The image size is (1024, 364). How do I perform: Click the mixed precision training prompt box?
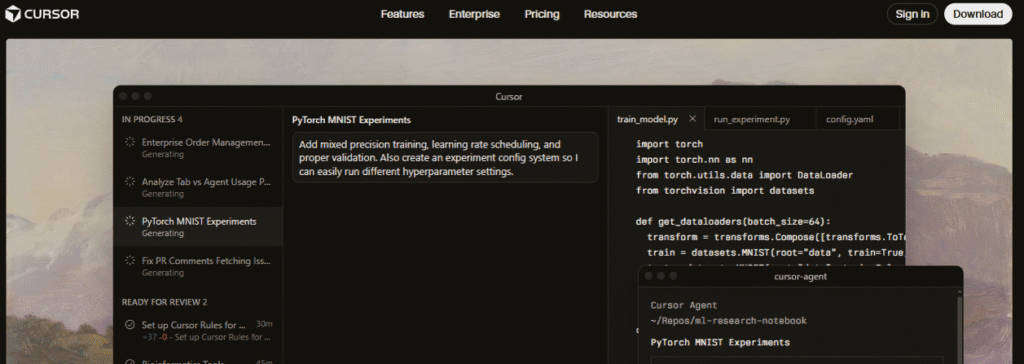tap(445, 157)
